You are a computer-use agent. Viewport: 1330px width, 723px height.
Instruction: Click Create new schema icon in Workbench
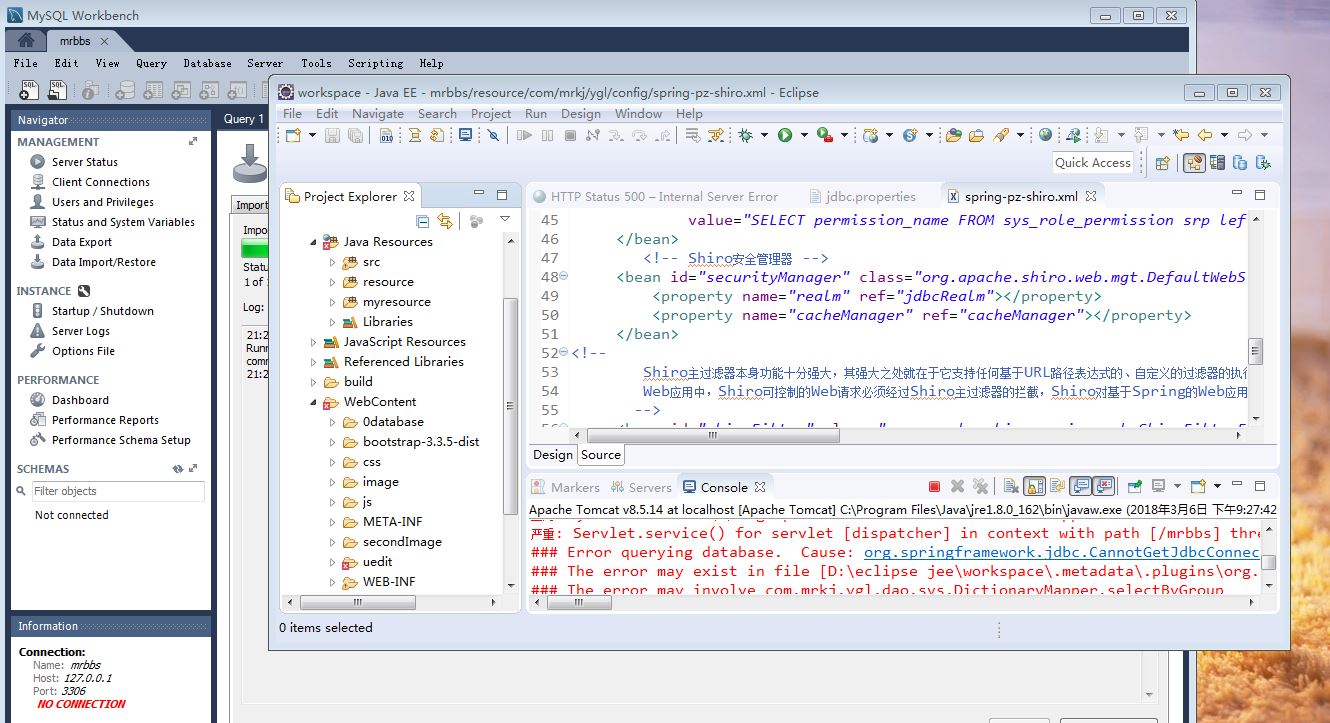point(125,91)
